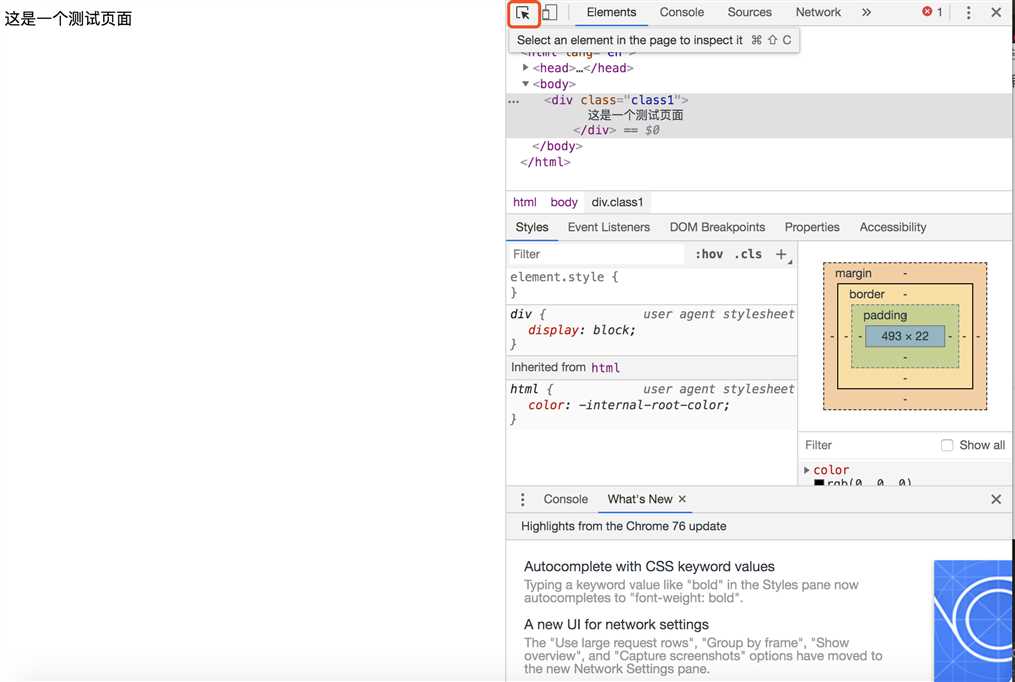Expand the color computed property
1015x682 pixels.
(807, 470)
